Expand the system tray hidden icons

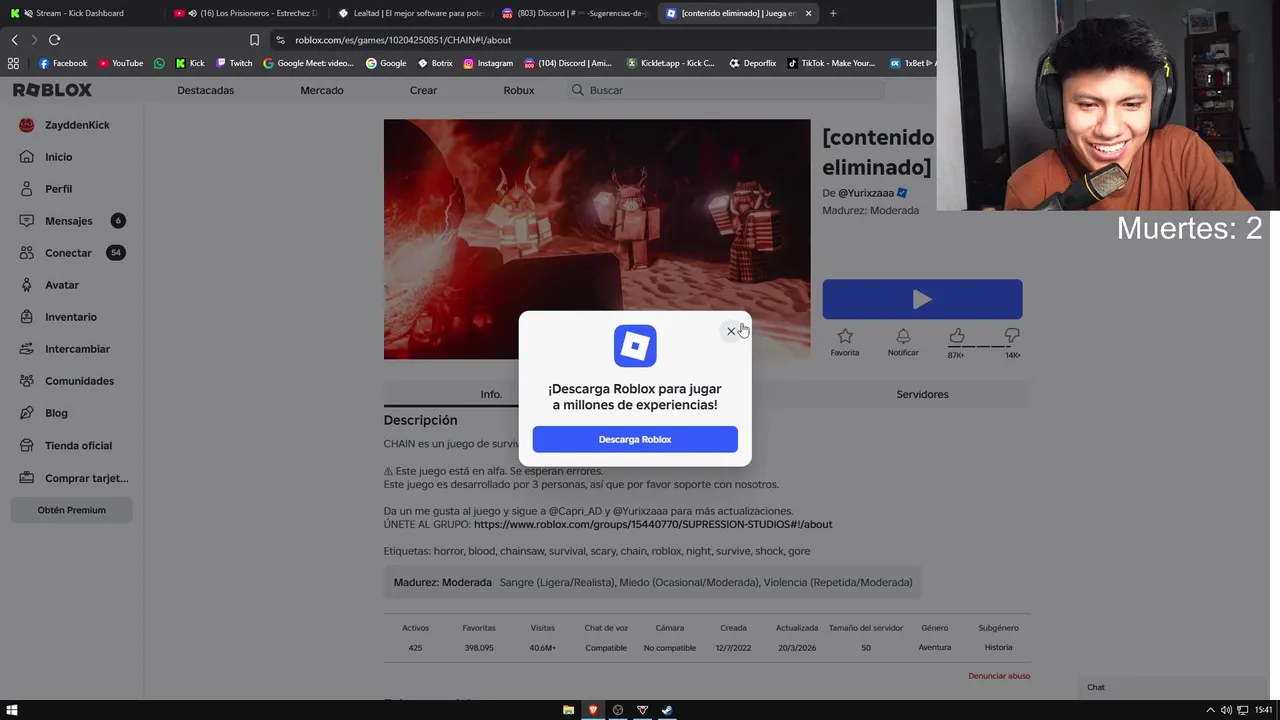pyautogui.click(x=1210, y=710)
